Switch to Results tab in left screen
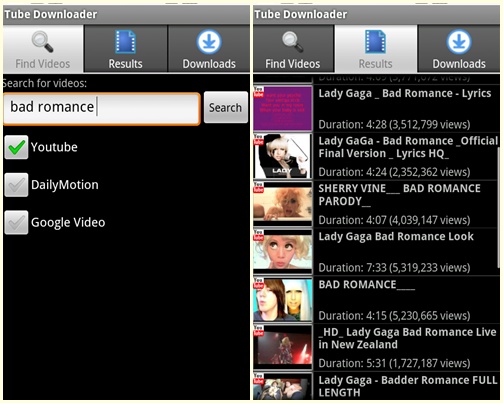Image resolution: width=503 pixels, height=403 pixels. click(126, 49)
